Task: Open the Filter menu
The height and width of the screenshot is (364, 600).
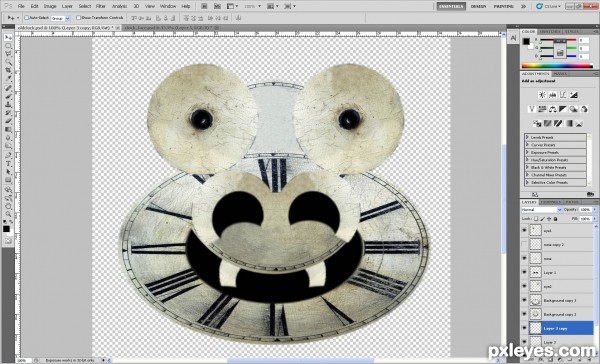Action: [x=101, y=7]
